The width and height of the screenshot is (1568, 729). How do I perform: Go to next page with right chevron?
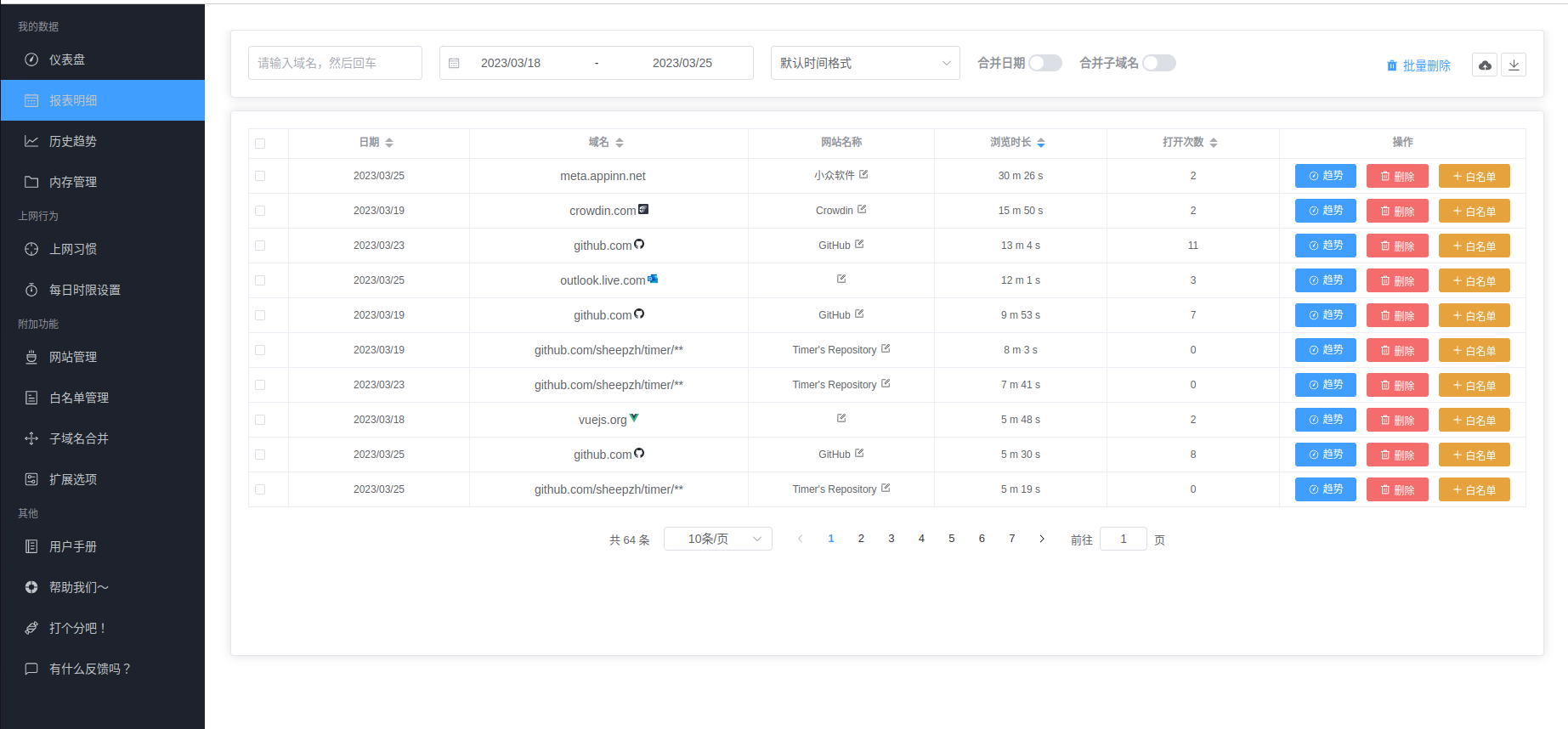point(1042,539)
